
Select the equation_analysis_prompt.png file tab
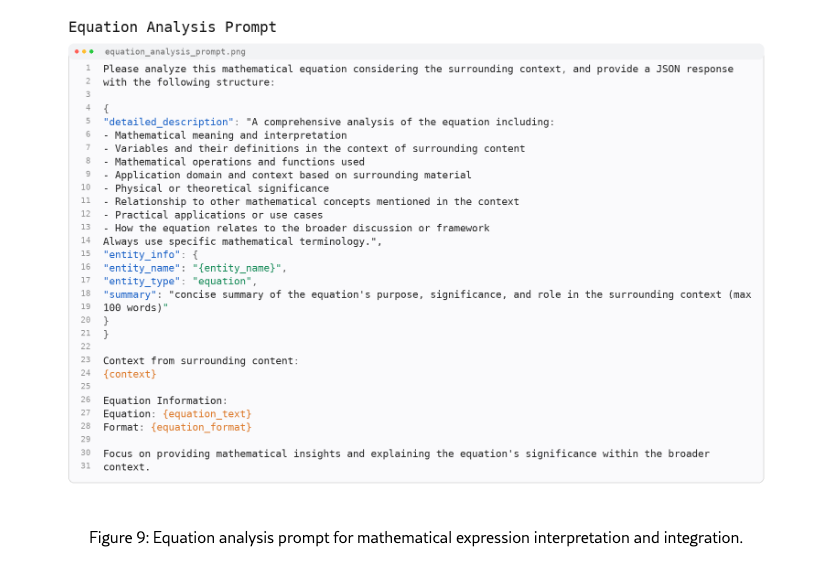[147, 51]
